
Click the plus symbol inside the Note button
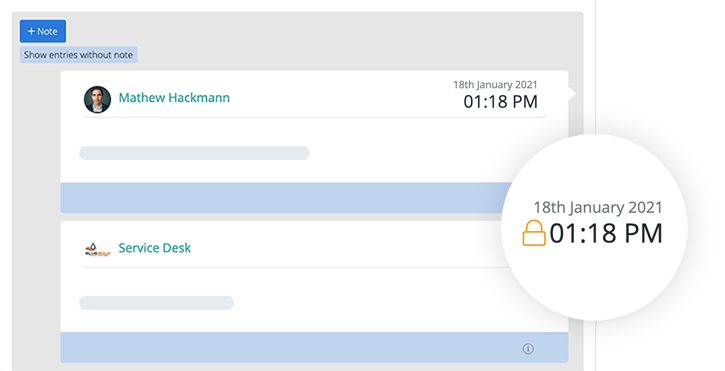pyautogui.click(x=31, y=31)
